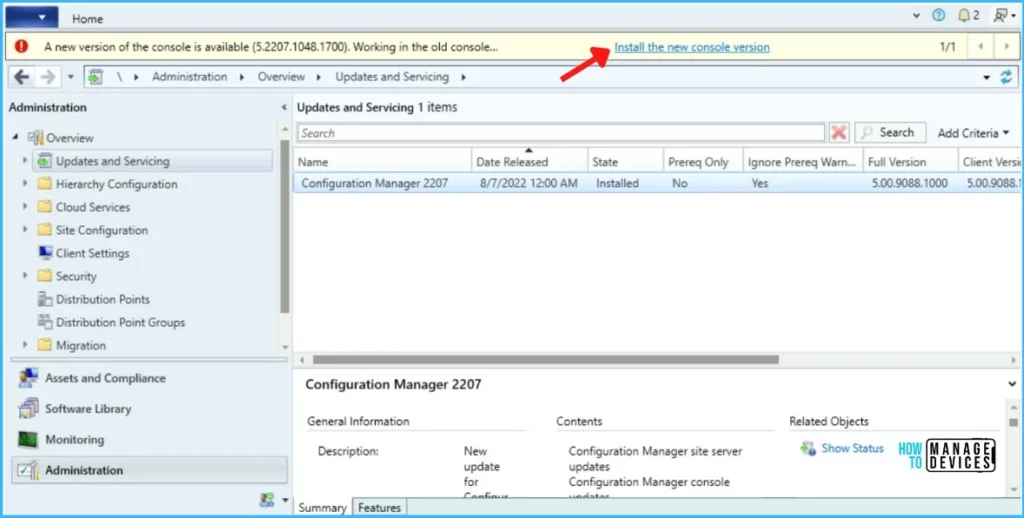Open the address bar dropdown arrow
Screen dimensions: 1024x518
click(987, 78)
